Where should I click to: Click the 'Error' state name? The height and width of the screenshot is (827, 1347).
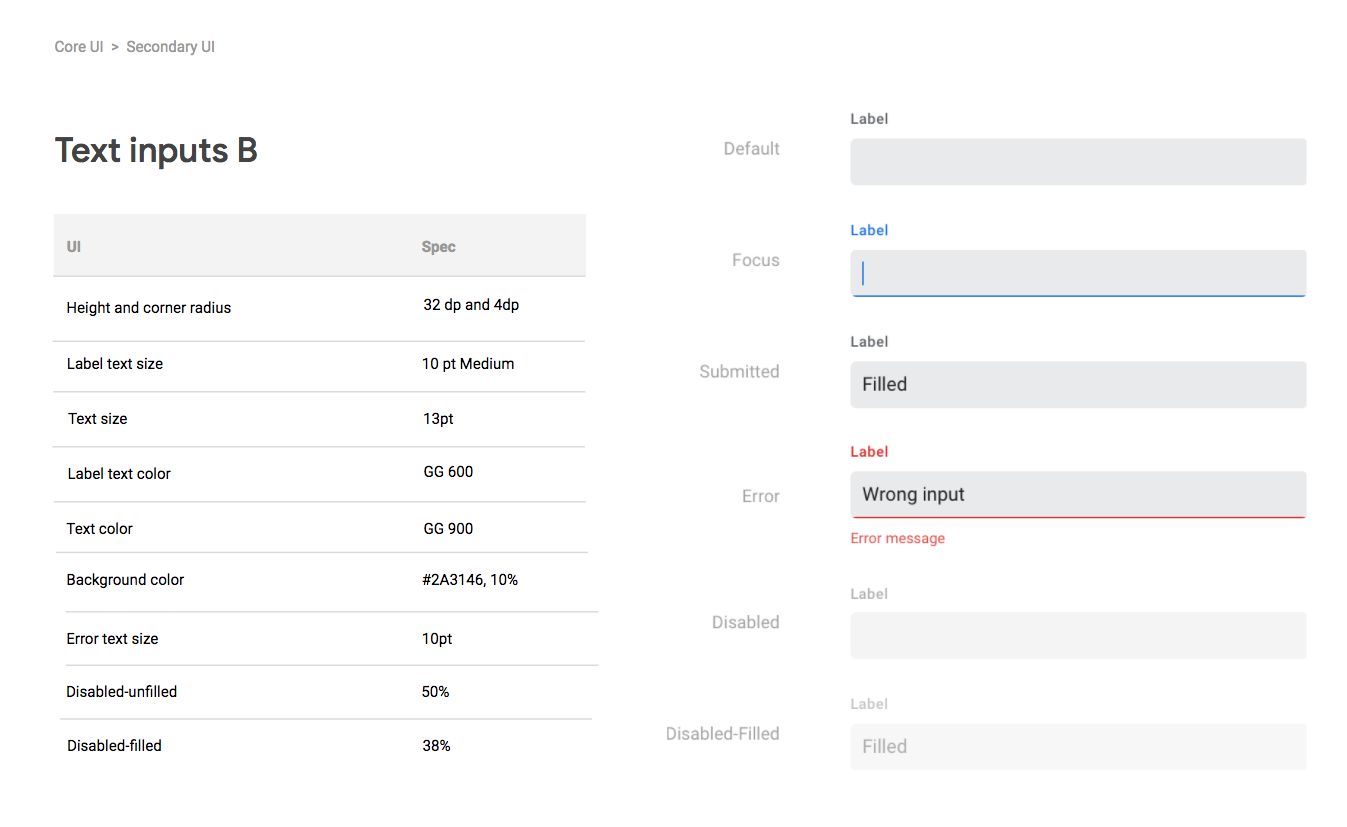tap(761, 496)
